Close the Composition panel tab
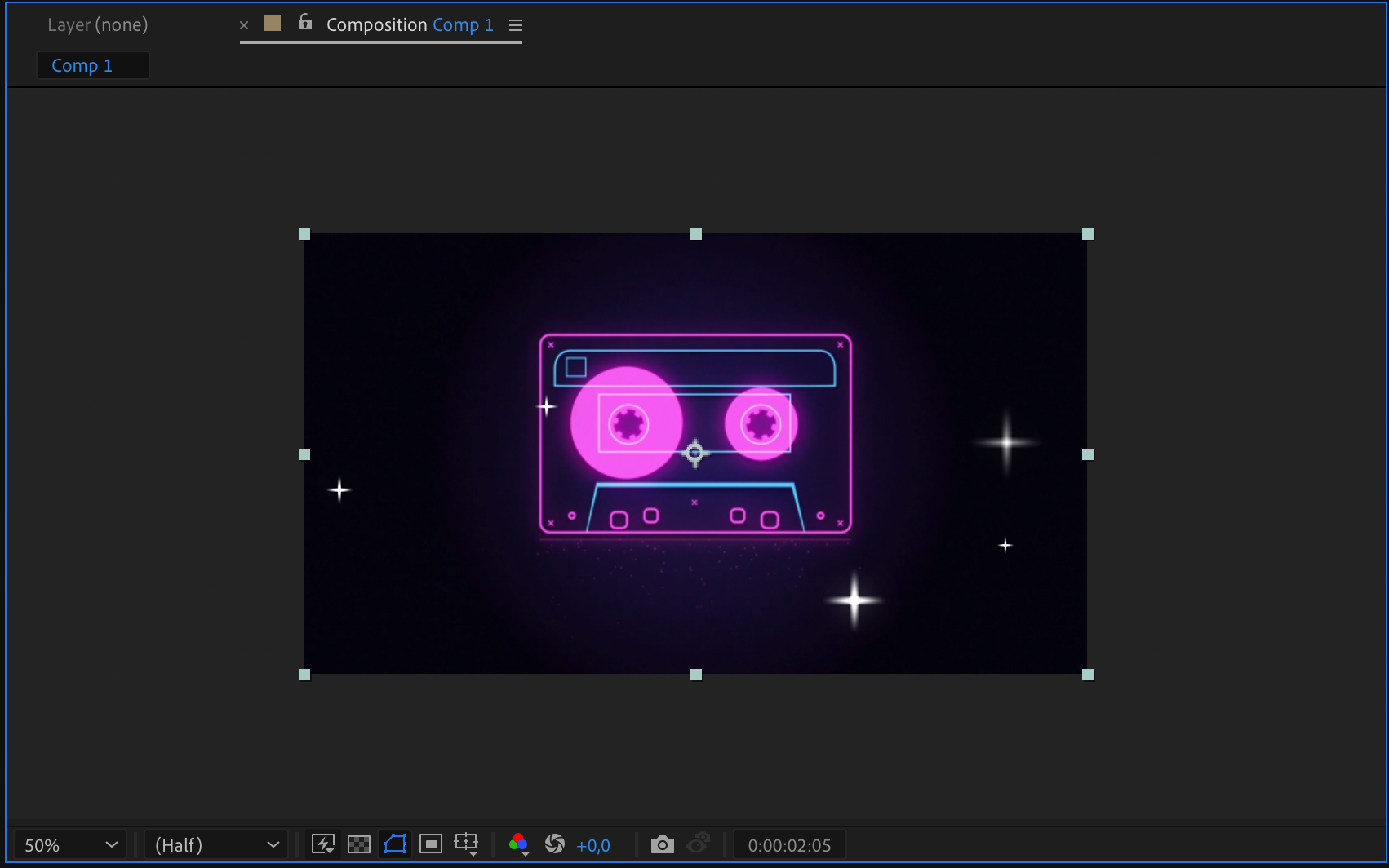The width and height of the screenshot is (1389, 868). 244,25
